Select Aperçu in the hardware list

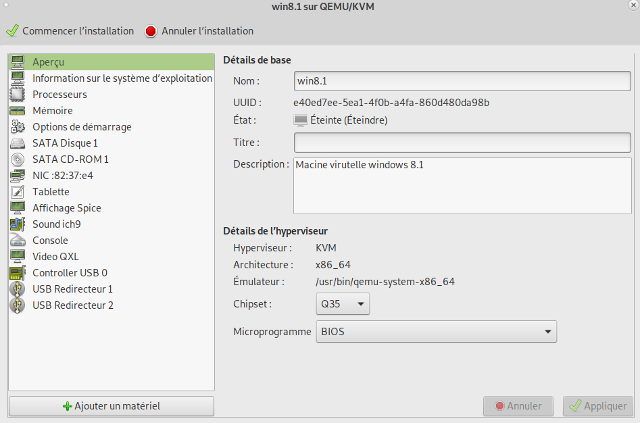[x=111, y=62]
